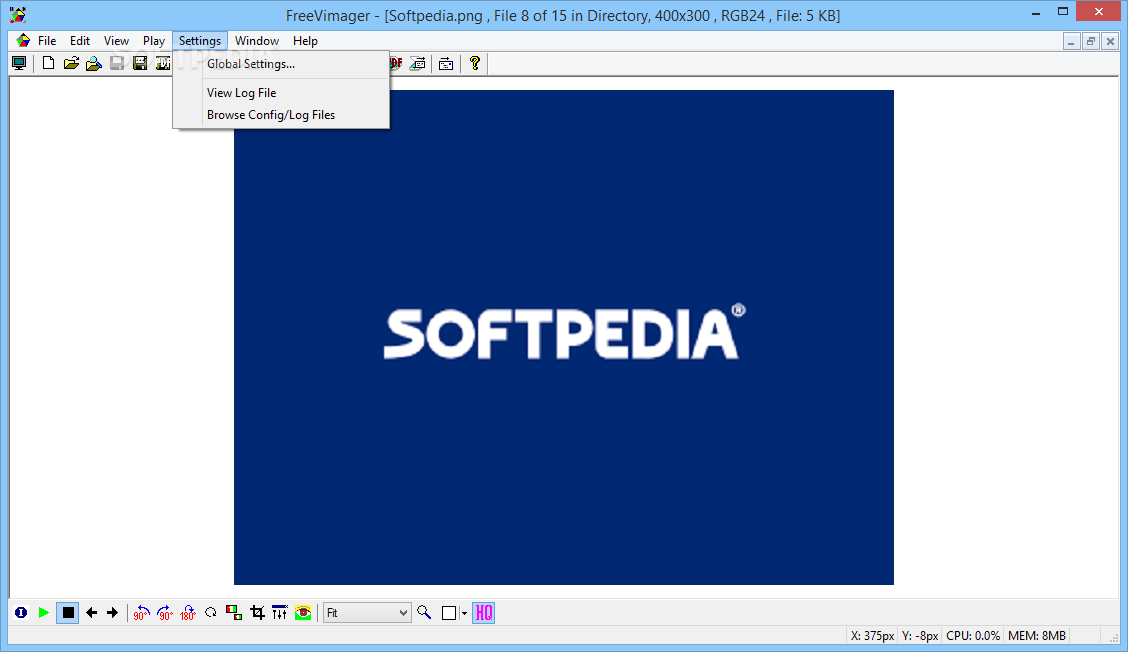Choose Global Settings... from the menu
This screenshot has height=652, width=1128.
click(x=281, y=64)
